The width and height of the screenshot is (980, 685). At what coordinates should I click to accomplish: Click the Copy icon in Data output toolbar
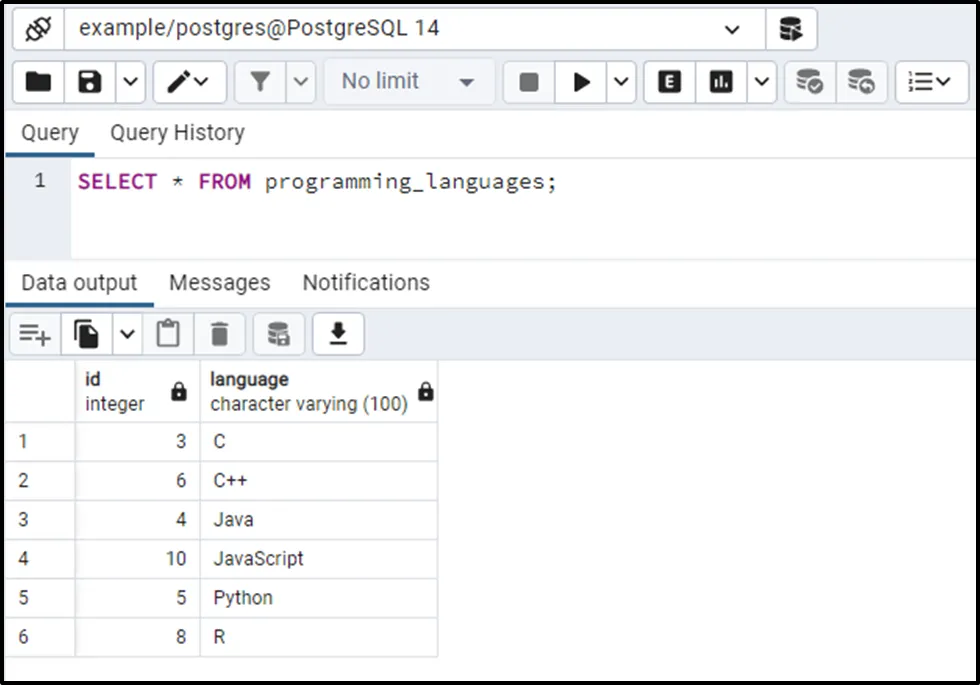pyautogui.click(x=88, y=334)
